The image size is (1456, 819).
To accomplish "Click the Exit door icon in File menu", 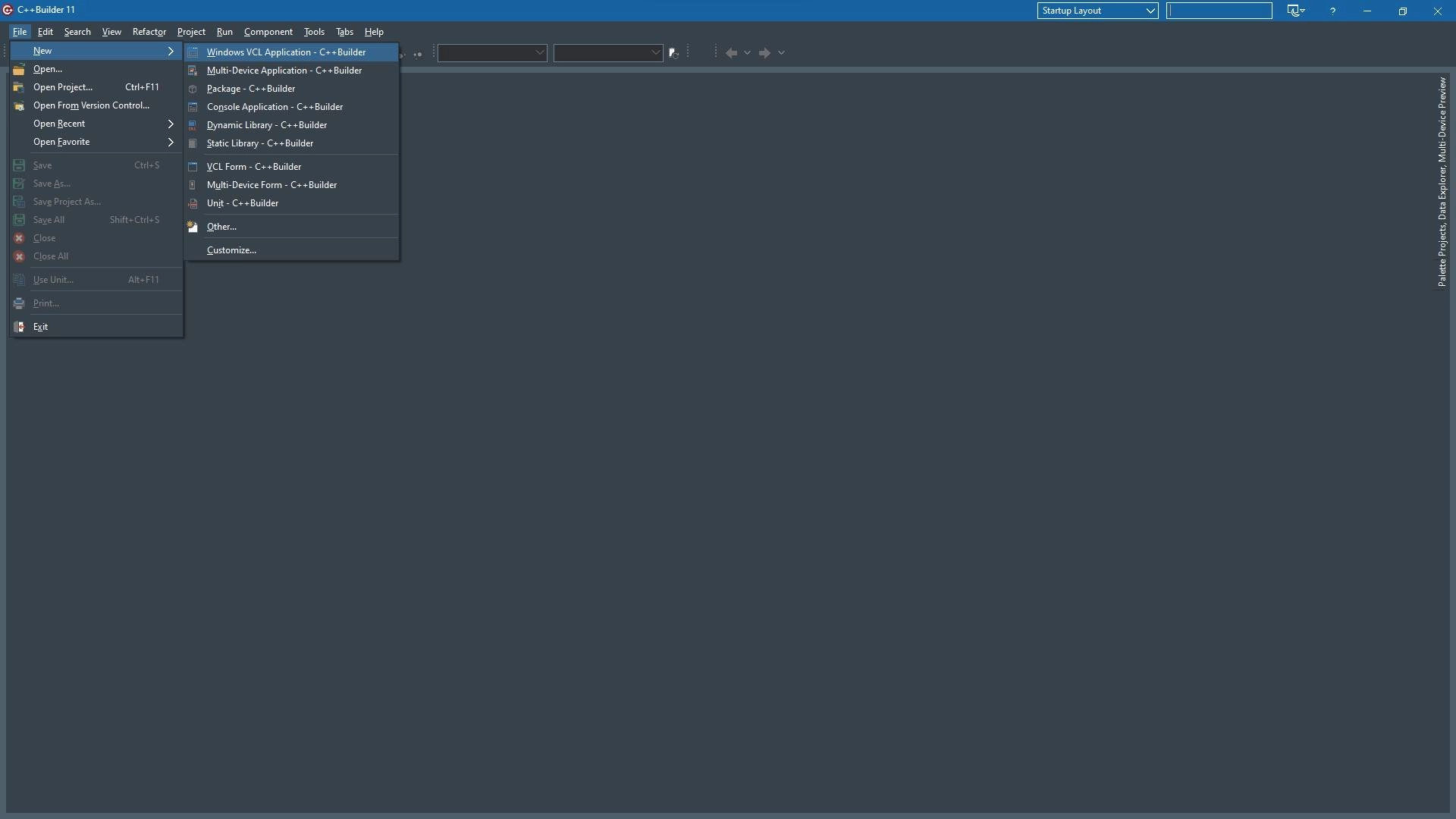I will [x=19, y=327].
